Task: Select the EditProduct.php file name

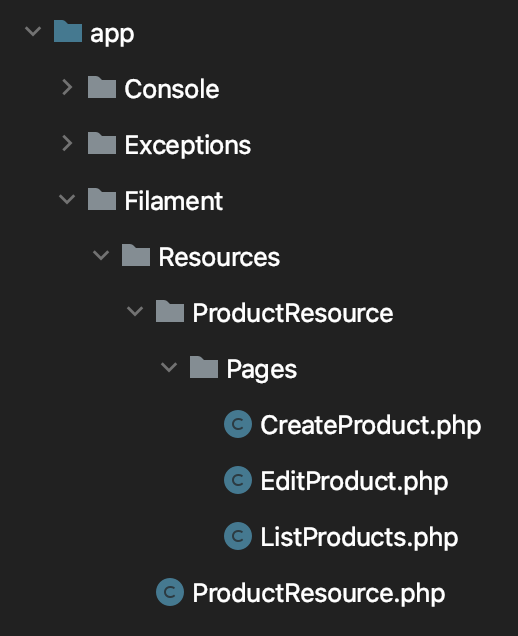Action: (x=354, y=481)
